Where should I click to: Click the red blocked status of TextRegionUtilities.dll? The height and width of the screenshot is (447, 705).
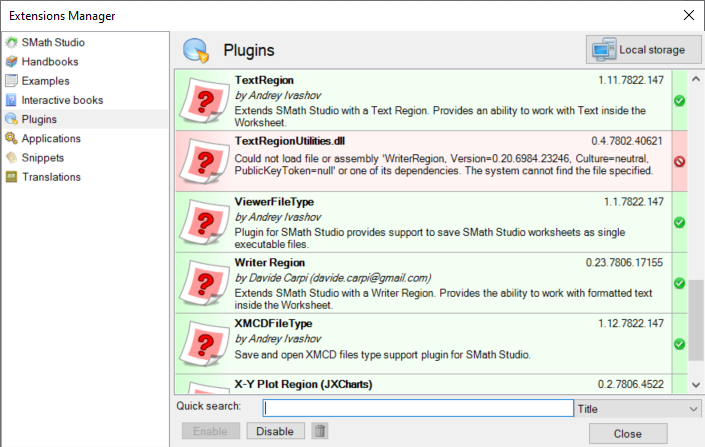679,161
